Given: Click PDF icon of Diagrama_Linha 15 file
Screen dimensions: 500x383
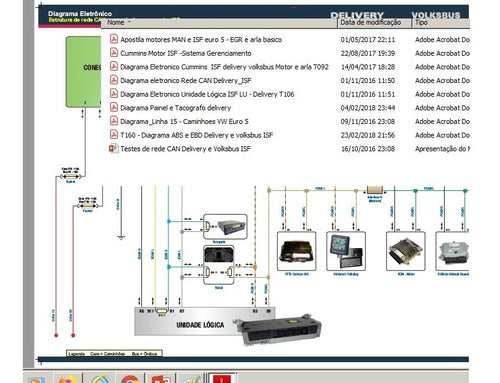Looking at the screenshot, I should [x=114, y=121].
